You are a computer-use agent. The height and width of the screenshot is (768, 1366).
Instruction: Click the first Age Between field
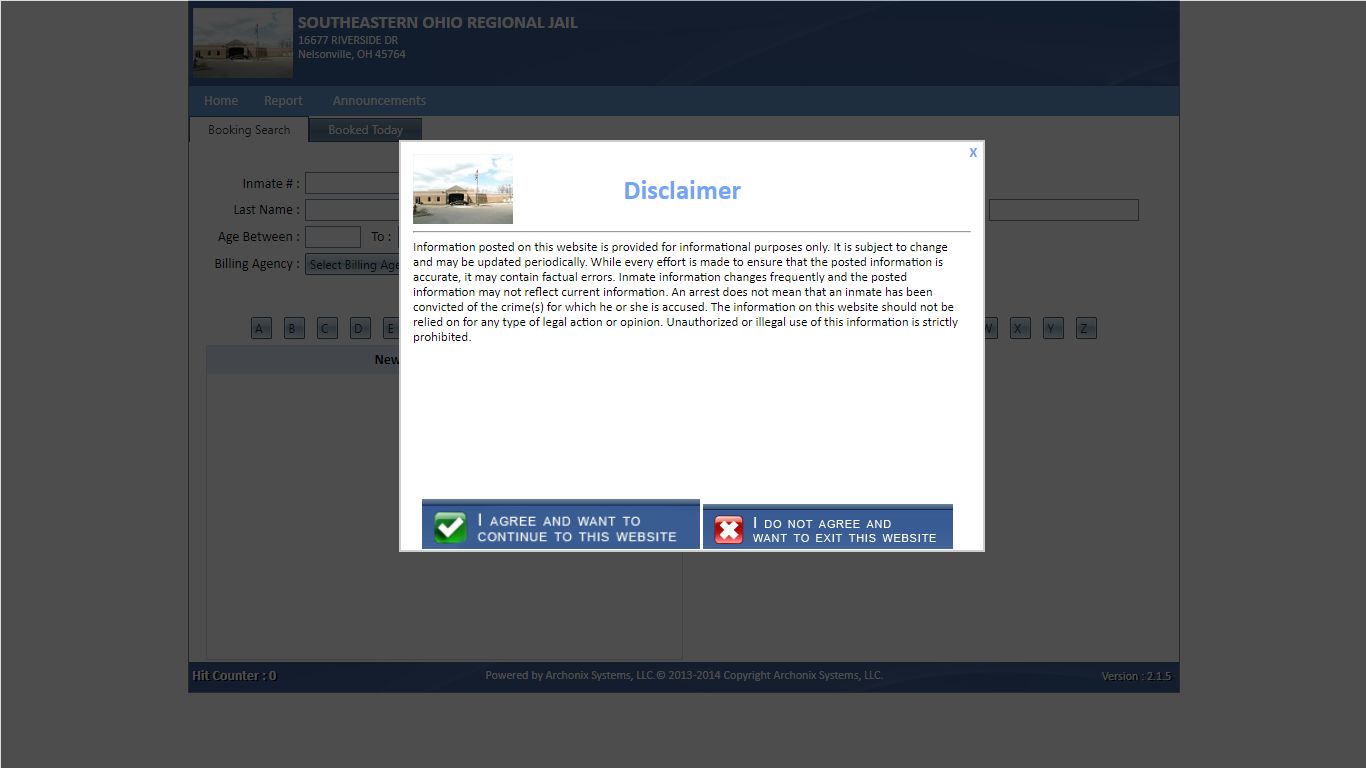332,237
